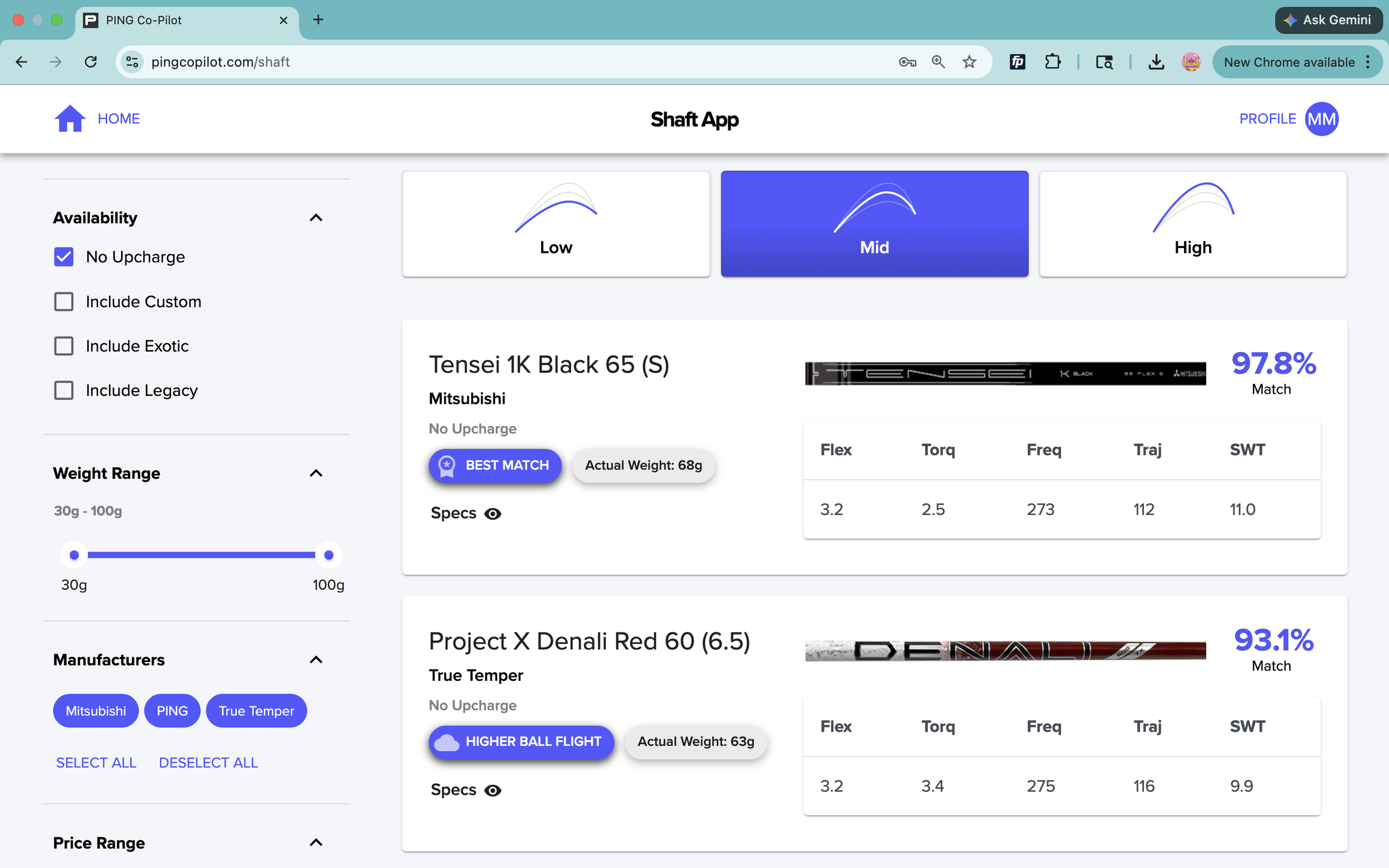
Task: Enable the Include Exotic checkbox
Action: tap(64, 345)
